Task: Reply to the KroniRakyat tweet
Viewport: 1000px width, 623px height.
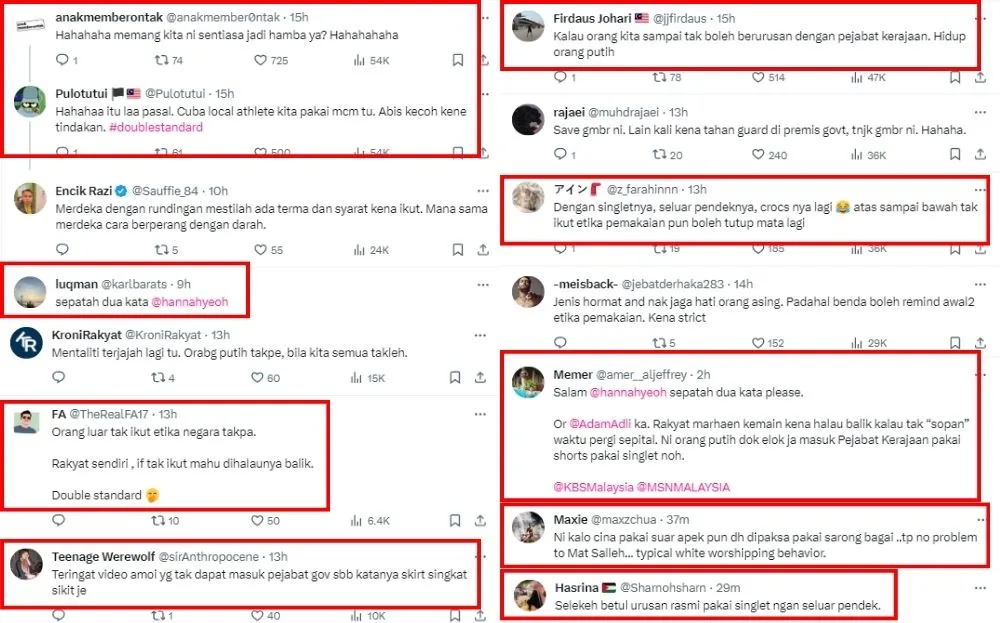Action: (58, 378)
